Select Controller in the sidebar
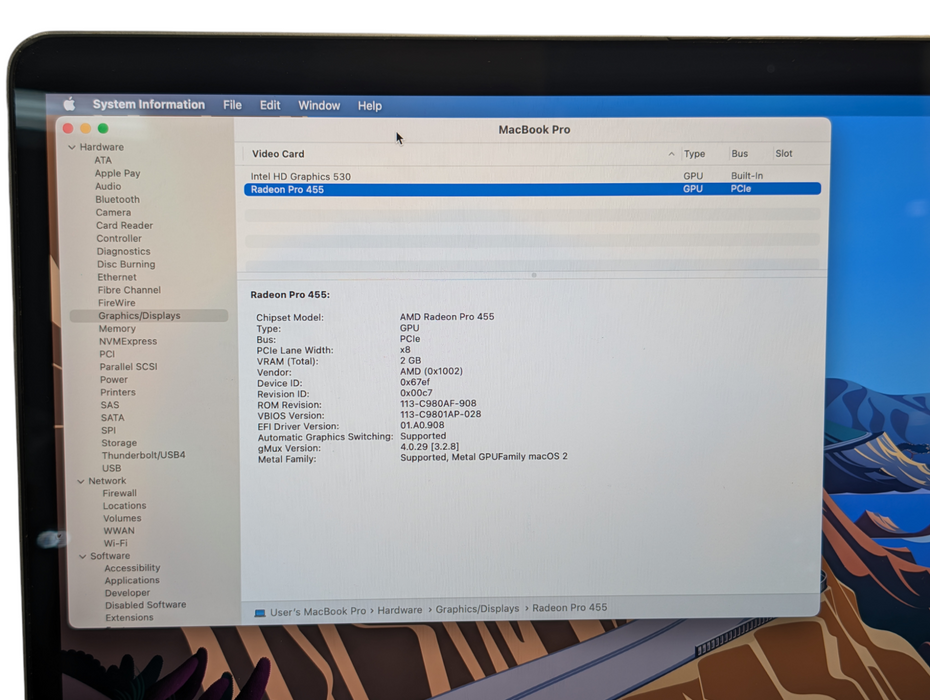Screen dimensions: 930x700 [x=119, y=238]
